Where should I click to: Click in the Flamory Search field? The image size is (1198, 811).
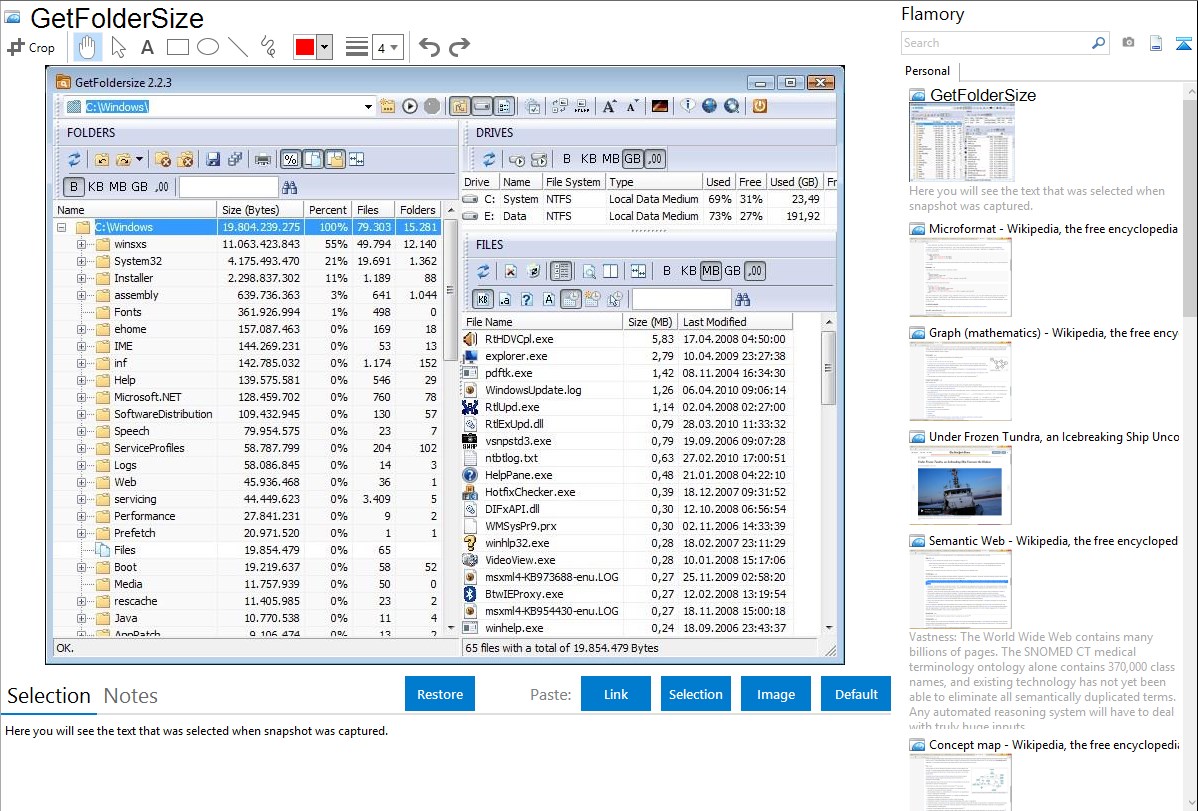tap(995, 43)
